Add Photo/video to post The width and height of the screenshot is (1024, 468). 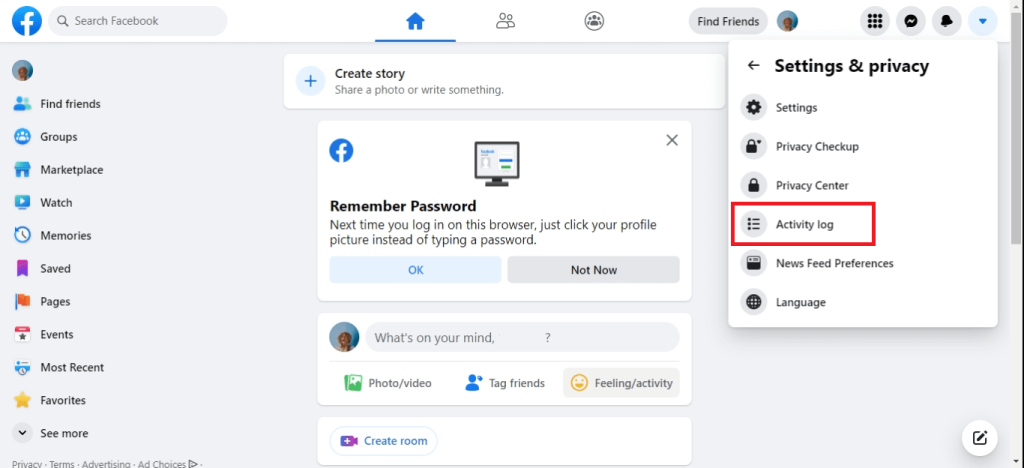388,383
